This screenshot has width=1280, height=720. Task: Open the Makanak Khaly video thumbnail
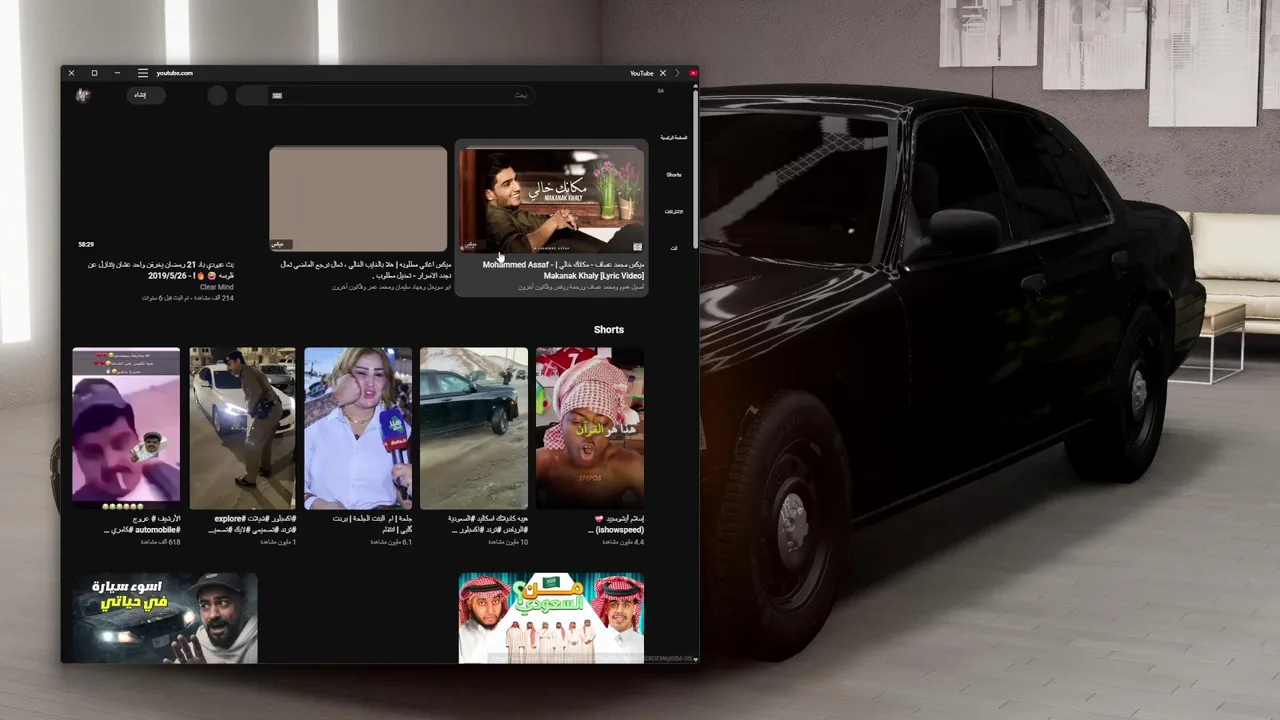point(551,200)
